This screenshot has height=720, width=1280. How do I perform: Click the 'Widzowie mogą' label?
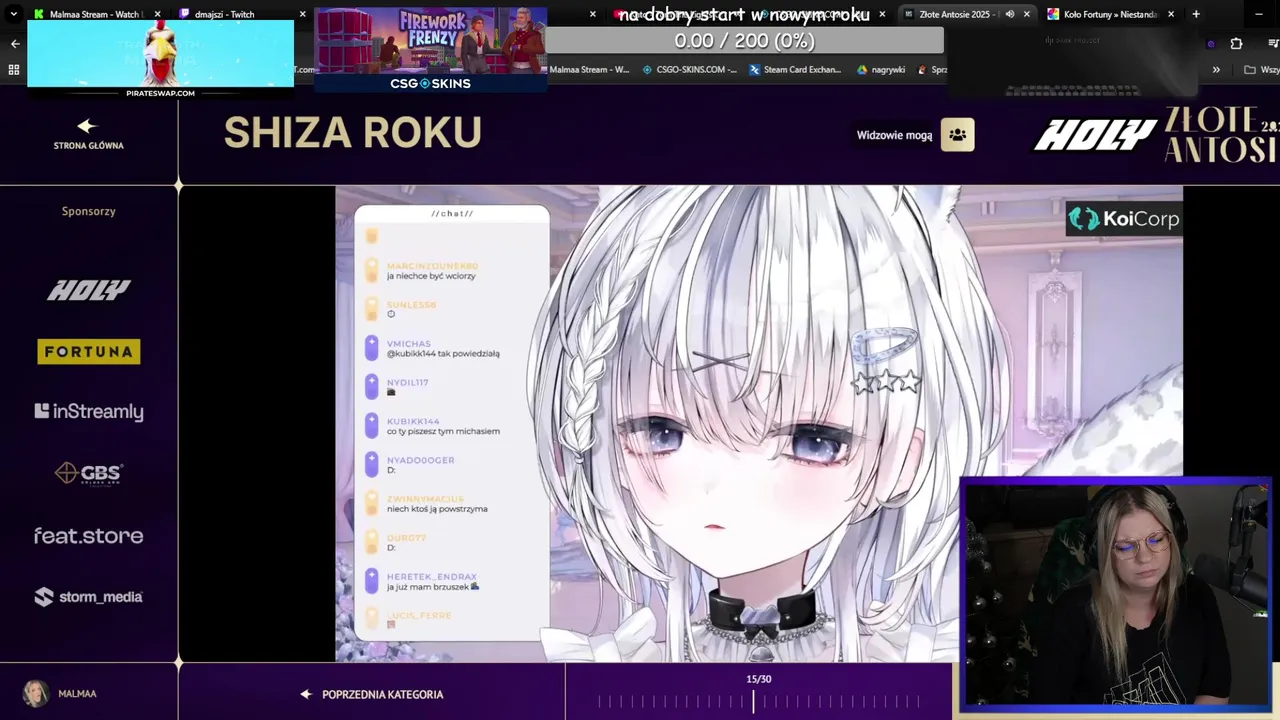coord(894,136)
